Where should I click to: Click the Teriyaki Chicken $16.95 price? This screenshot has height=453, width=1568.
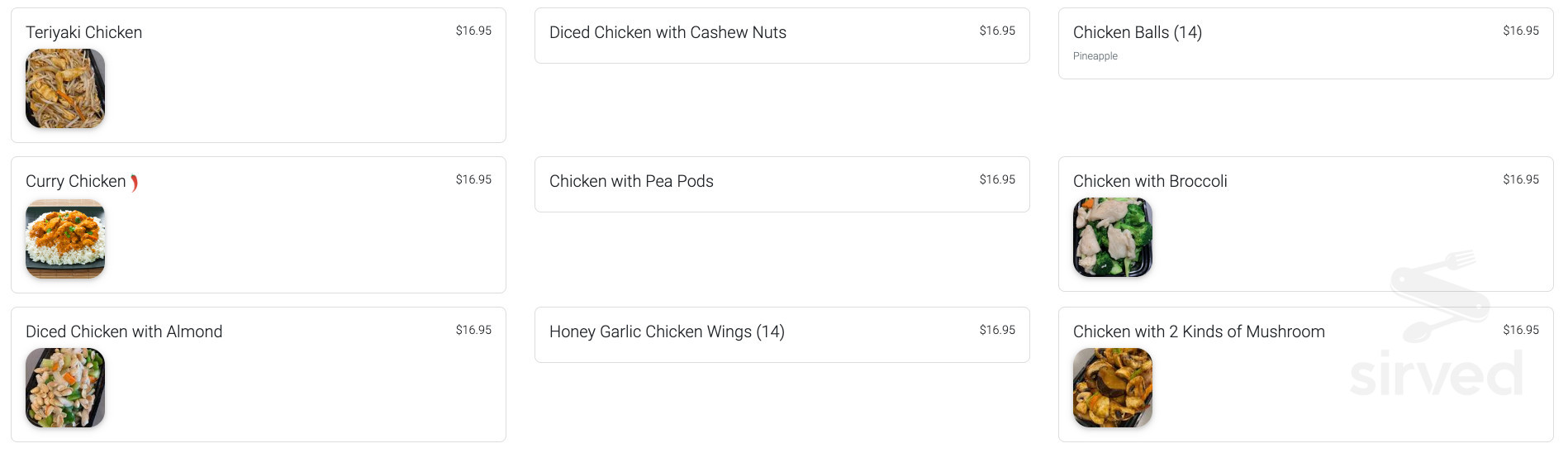(x=473, y=31)
